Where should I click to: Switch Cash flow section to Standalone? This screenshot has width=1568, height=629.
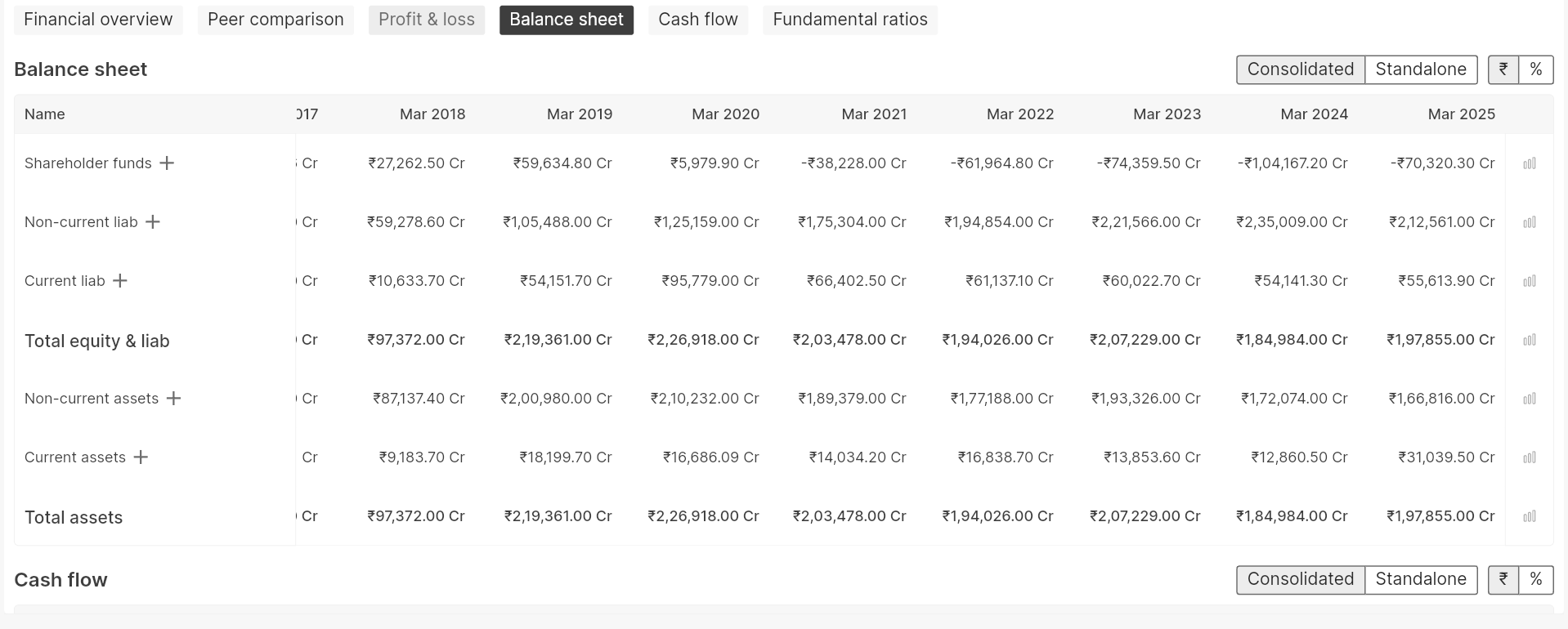(x=1420, y=579)
